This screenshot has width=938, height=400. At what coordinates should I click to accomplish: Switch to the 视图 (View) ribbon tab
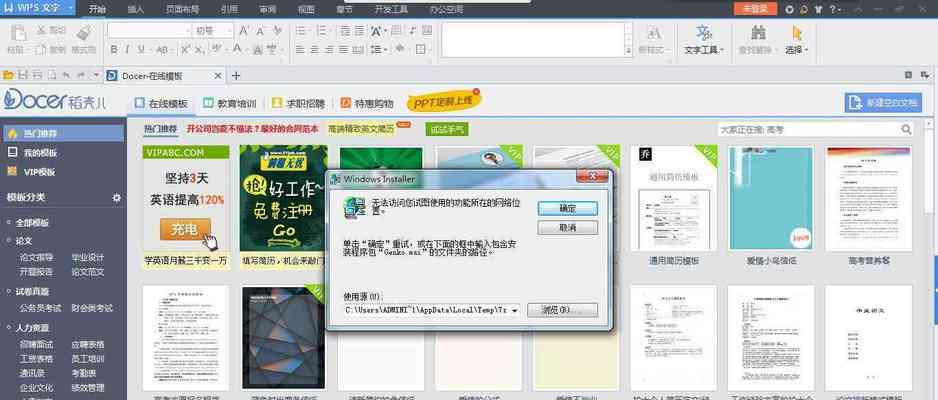click(306, 9)
